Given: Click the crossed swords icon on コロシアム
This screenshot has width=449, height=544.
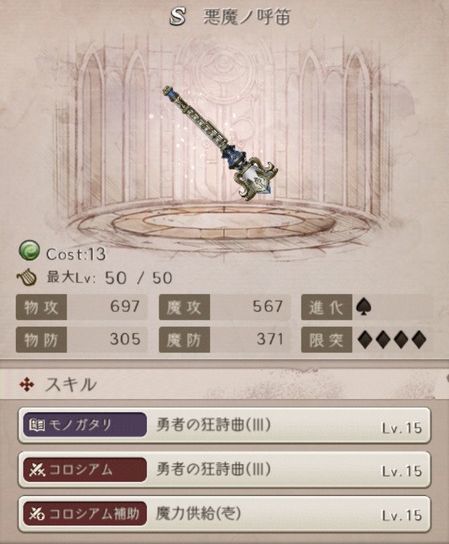Looking at the screenshot, I should click(x=37, y=470).
